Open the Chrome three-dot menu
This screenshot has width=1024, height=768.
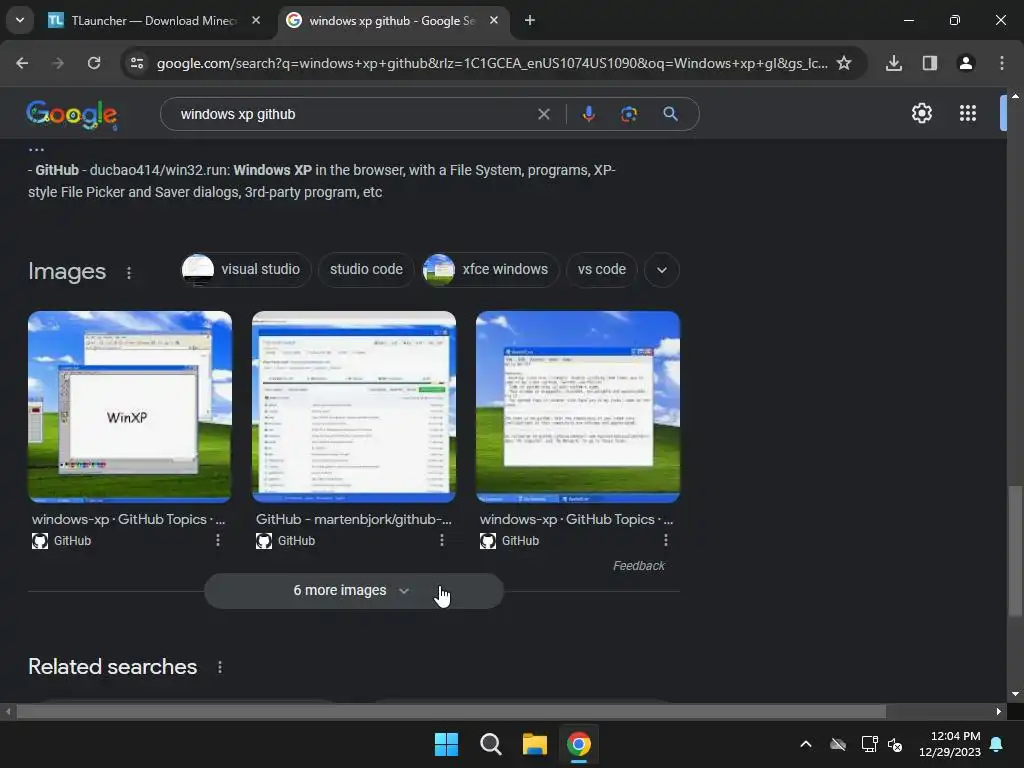(x=1002, y=63)
